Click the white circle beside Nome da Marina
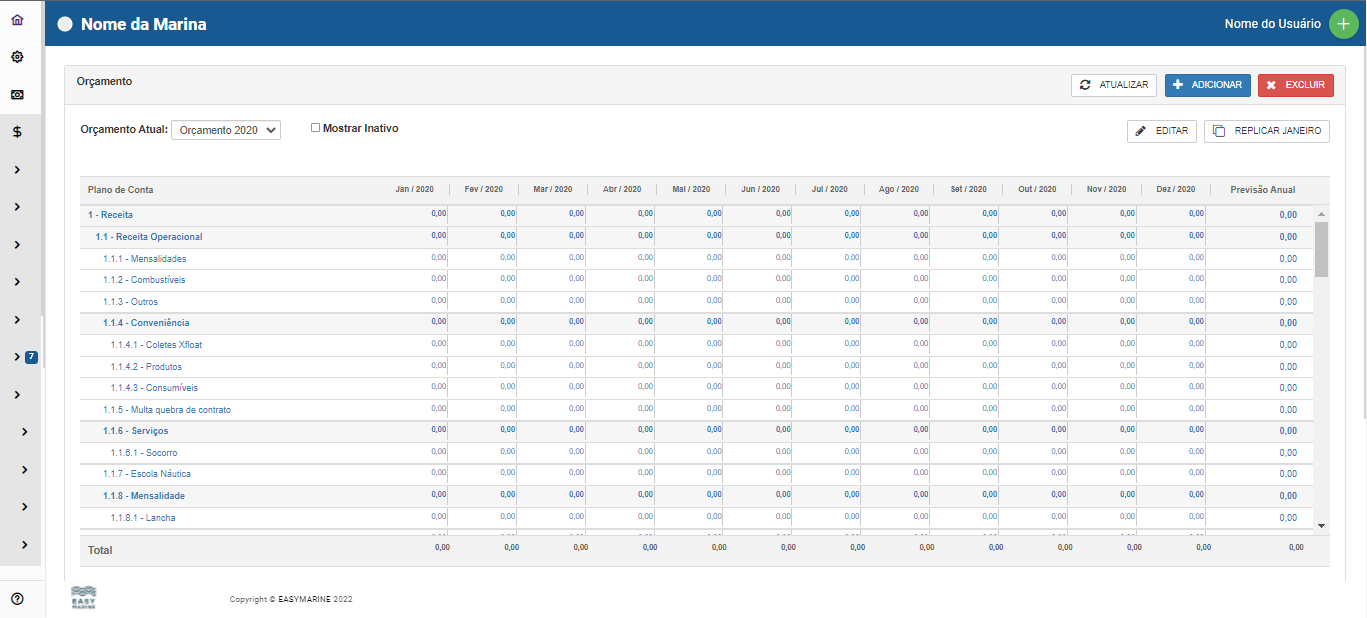This screenshot has width=1367, height=618. click(66, 24)
